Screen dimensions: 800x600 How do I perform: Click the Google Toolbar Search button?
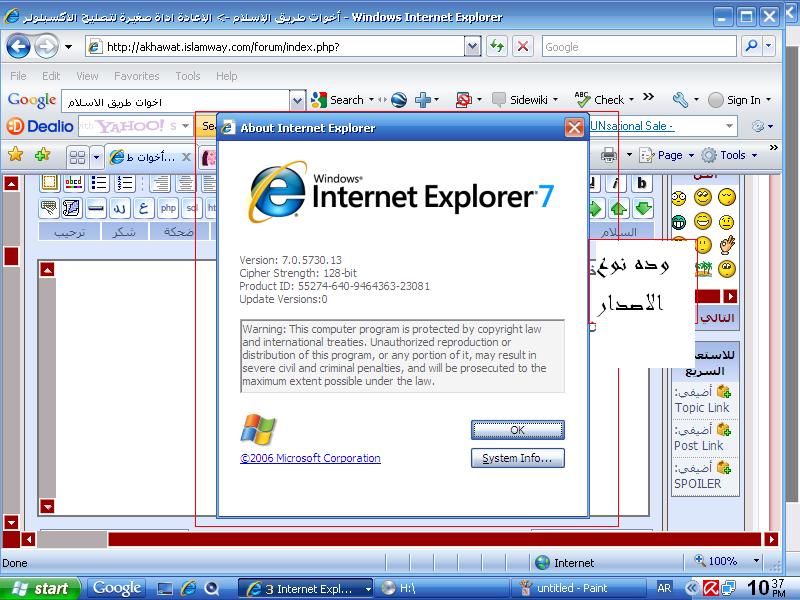coord(337,100)
